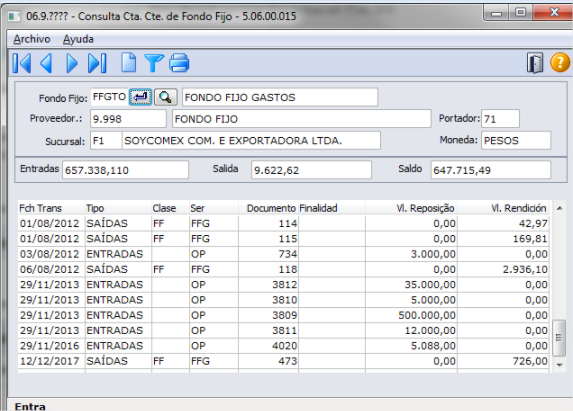Click the Proveedor field showing 9.998

pos(128,119)
